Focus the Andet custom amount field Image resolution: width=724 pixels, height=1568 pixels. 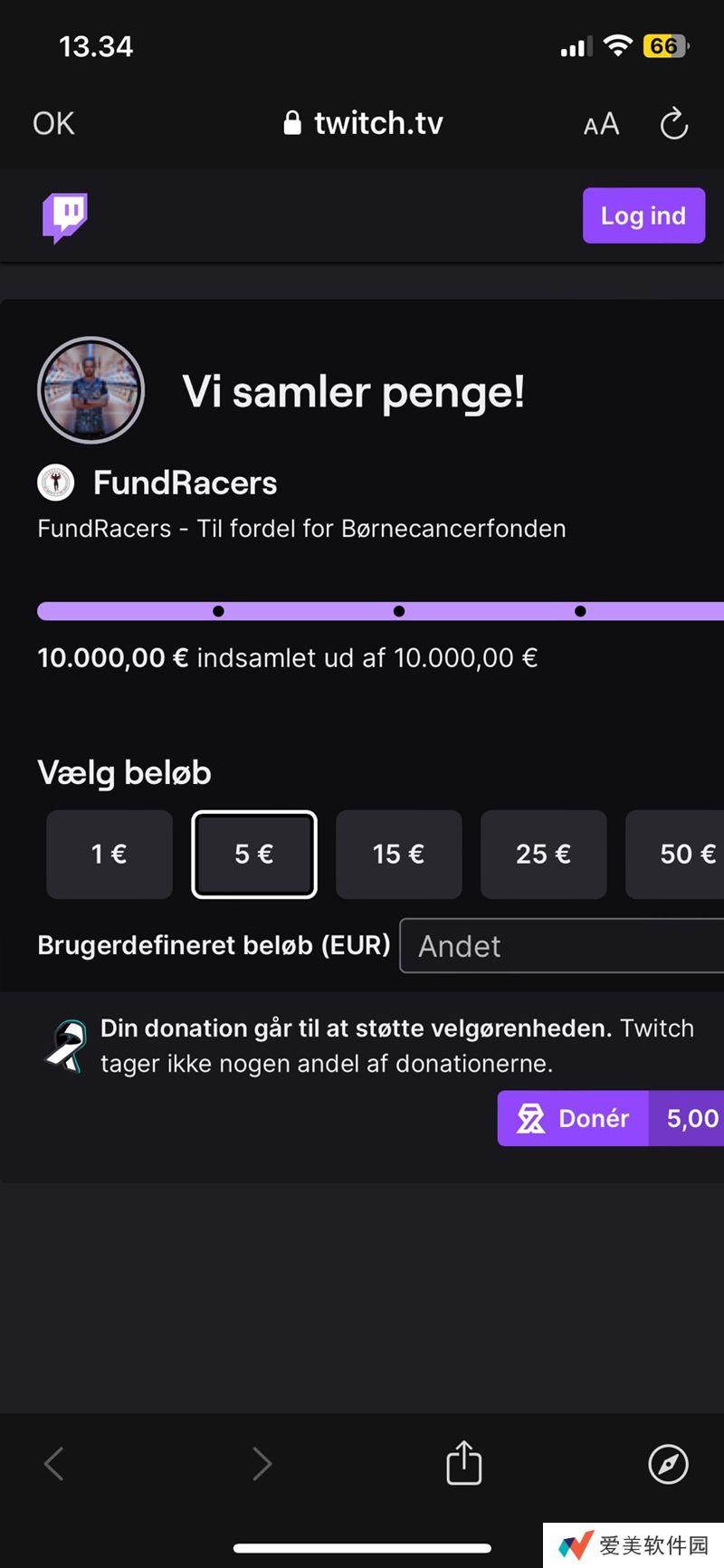click(x=561, y=946)
